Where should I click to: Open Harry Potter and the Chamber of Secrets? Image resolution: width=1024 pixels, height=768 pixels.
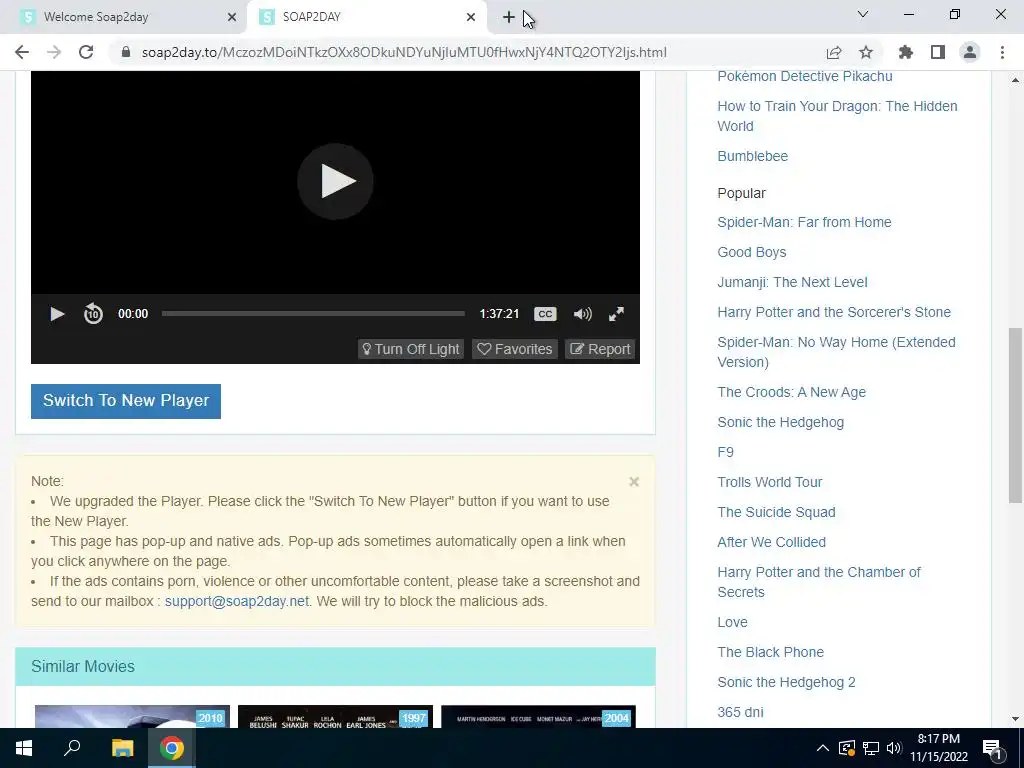coord(819,582)
